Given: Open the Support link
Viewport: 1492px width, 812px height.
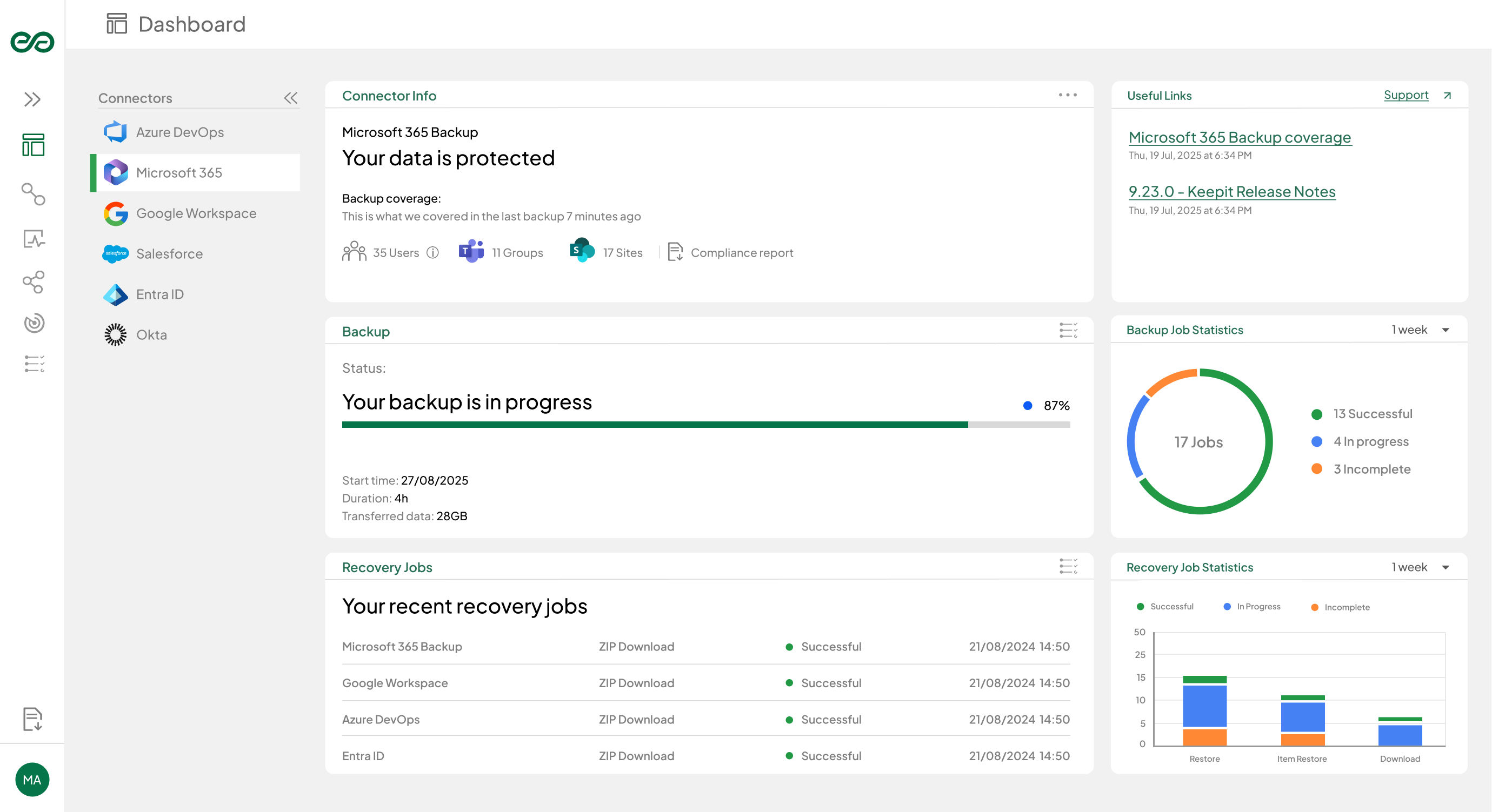Looking at the screenshot, I should (x=1407, y=95).
